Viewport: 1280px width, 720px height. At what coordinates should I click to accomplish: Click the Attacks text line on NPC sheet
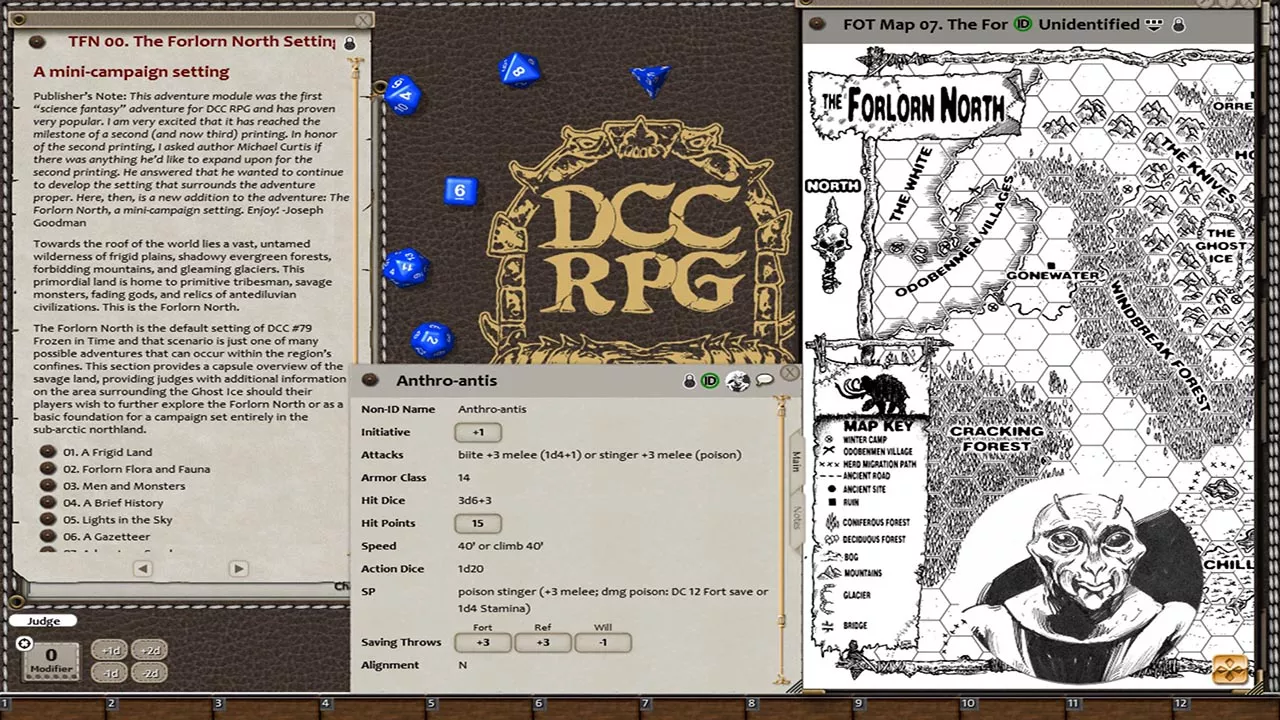[x=600, y=455]
